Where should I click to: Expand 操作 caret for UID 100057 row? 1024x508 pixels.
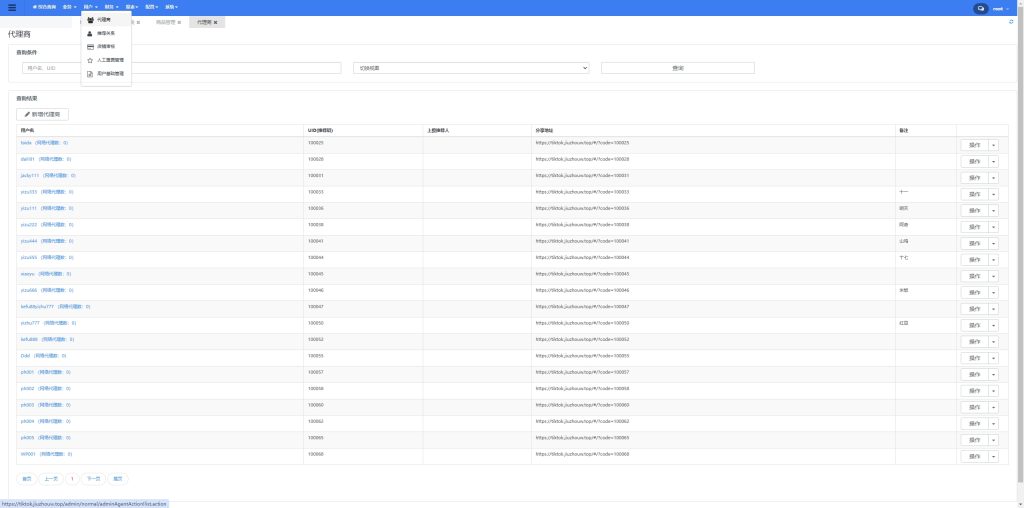pos(993,375)
